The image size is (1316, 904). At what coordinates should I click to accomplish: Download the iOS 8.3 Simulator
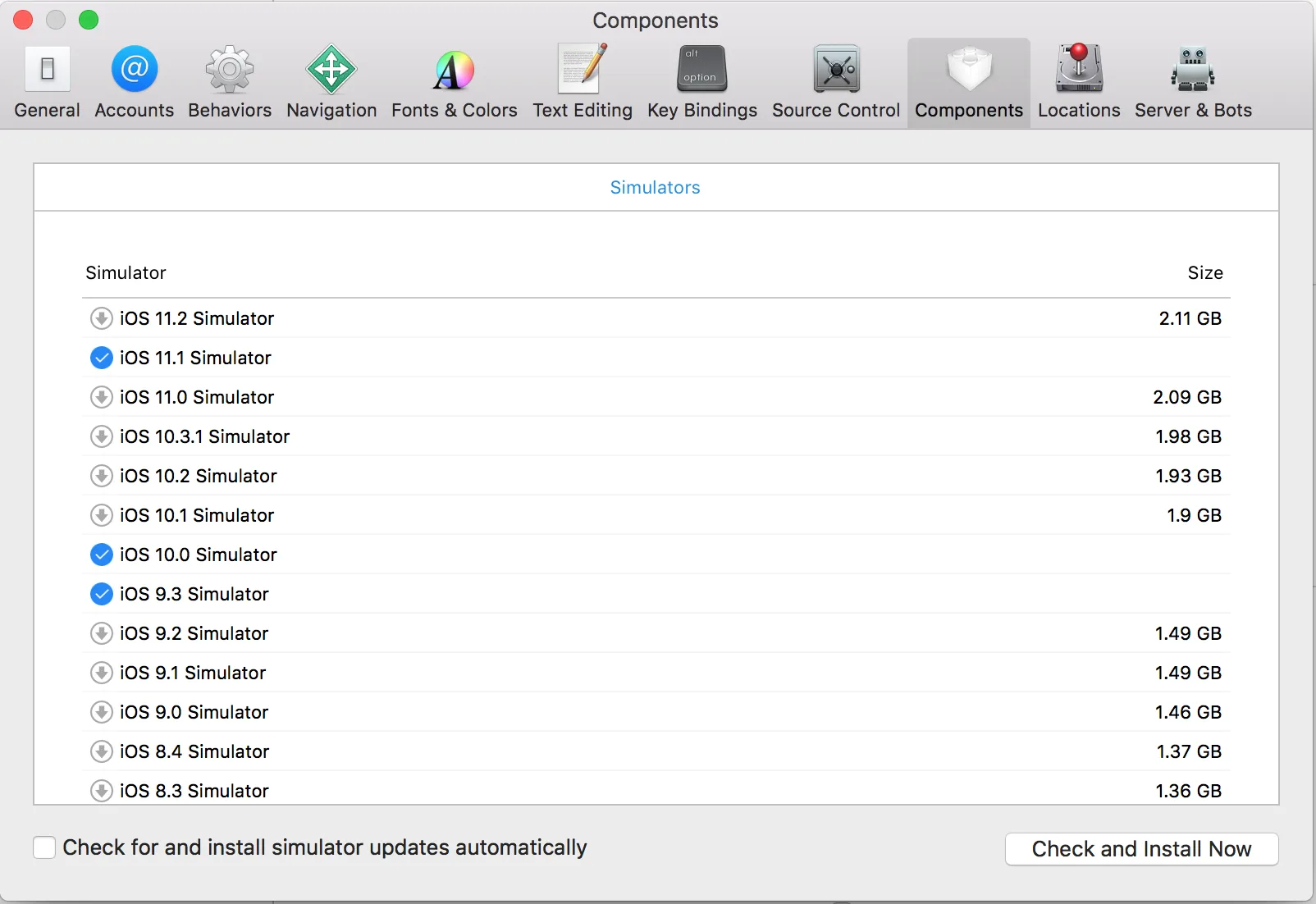tap(101, 791)
